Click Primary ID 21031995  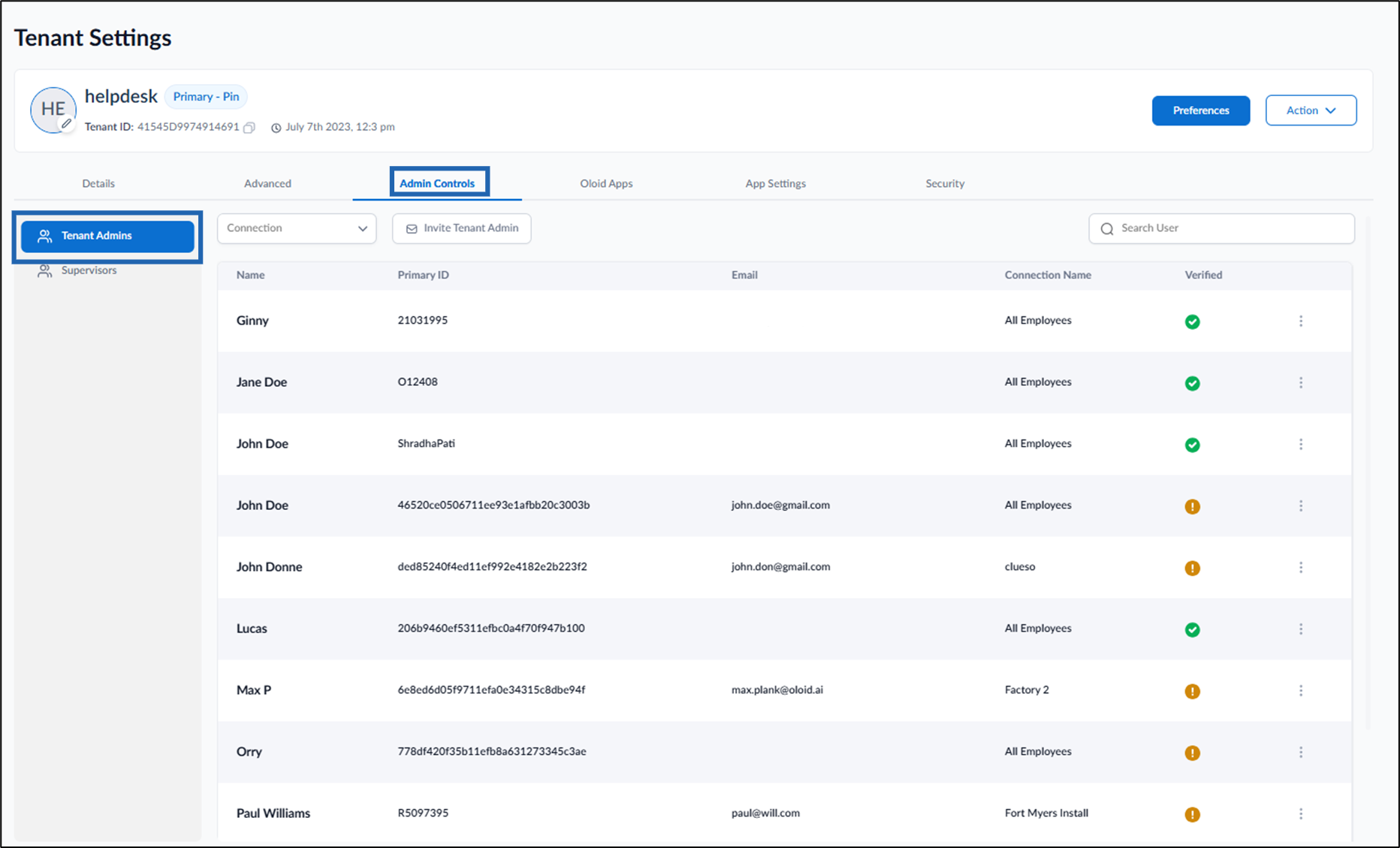pyautogui.click(x=422, y=321)
